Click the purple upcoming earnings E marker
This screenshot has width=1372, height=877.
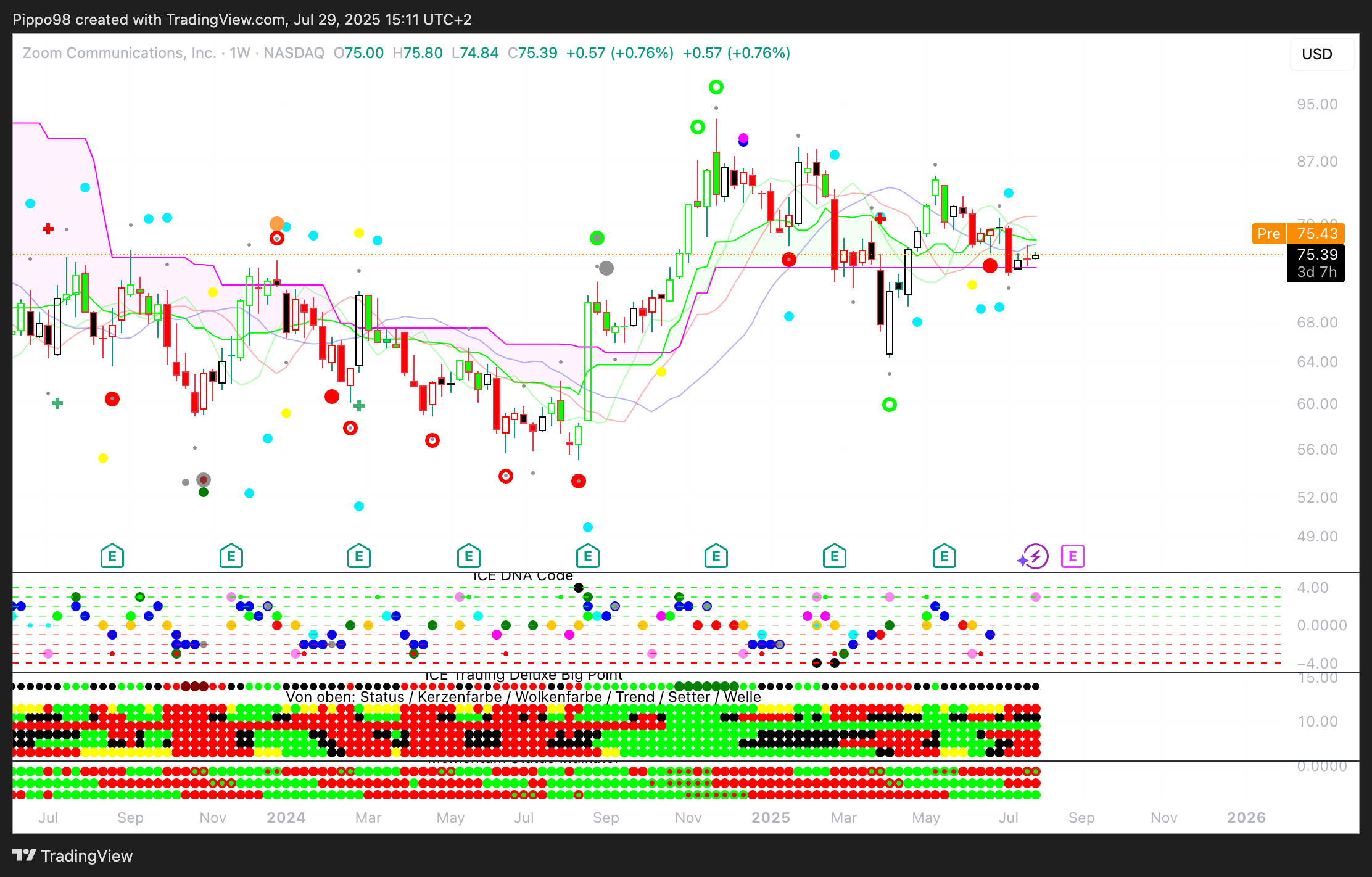click(1072, 556)
